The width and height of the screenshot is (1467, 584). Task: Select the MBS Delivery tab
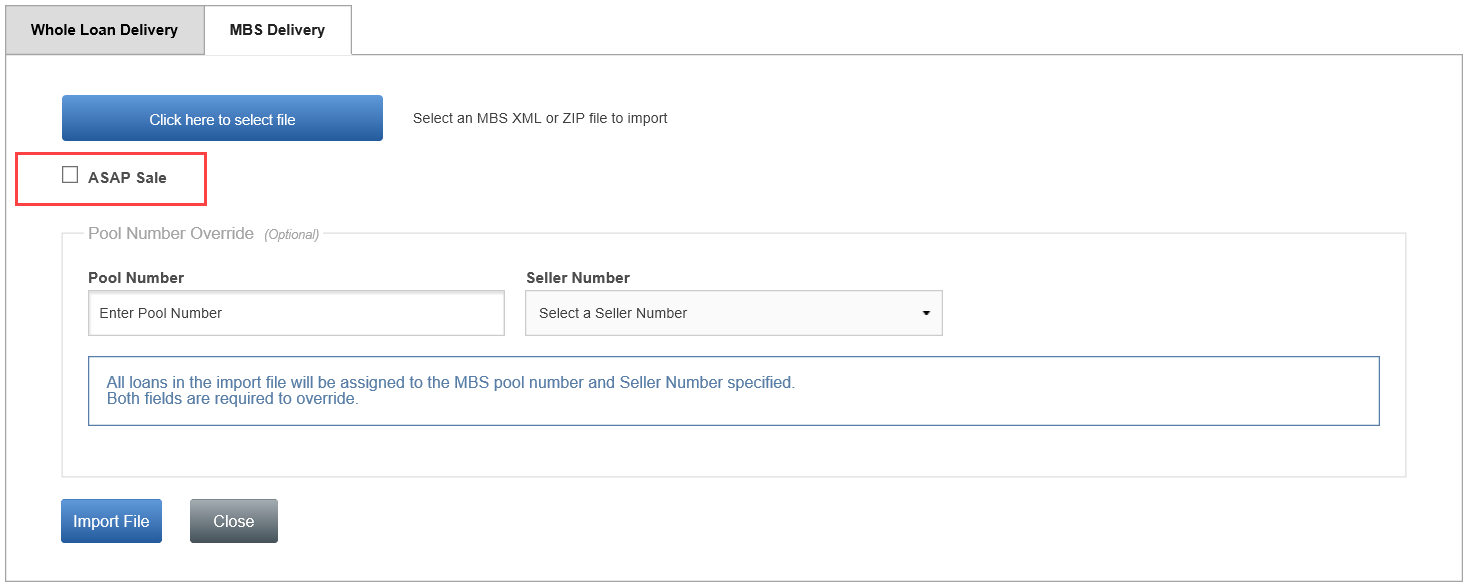coord(277,30)
